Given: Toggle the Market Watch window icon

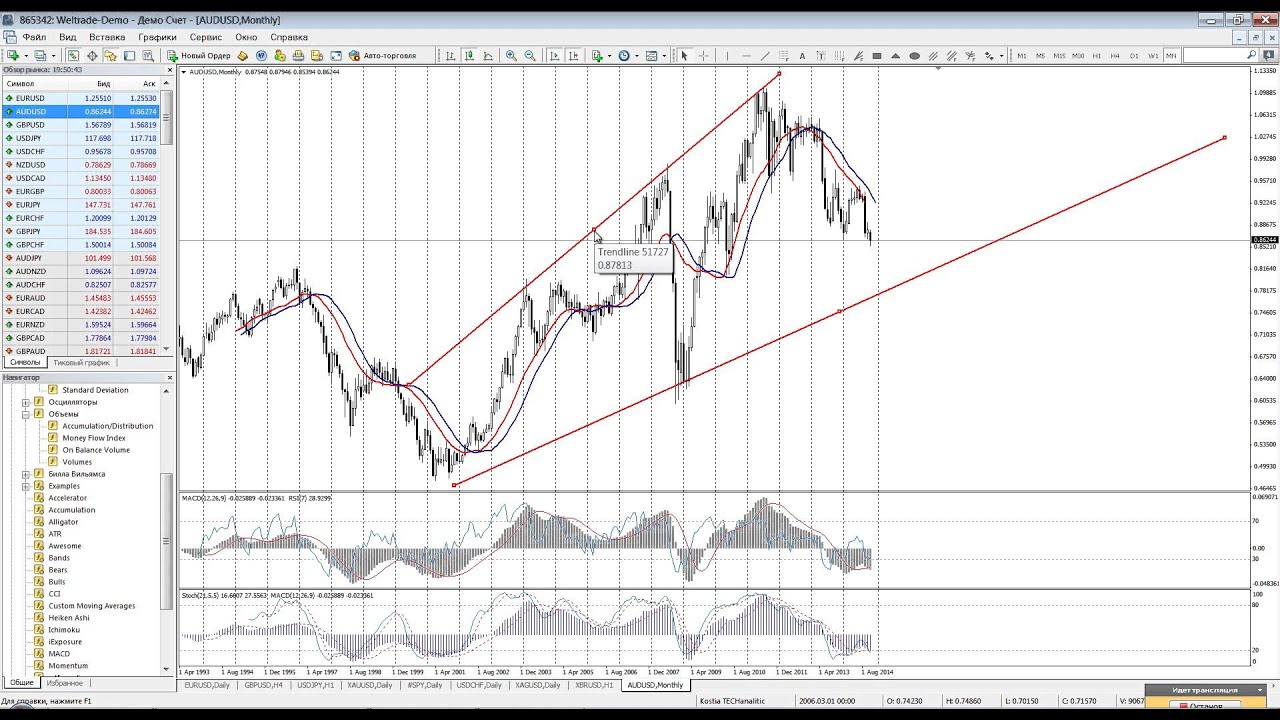Looking at the screenshot, I should tap(73, 56).
